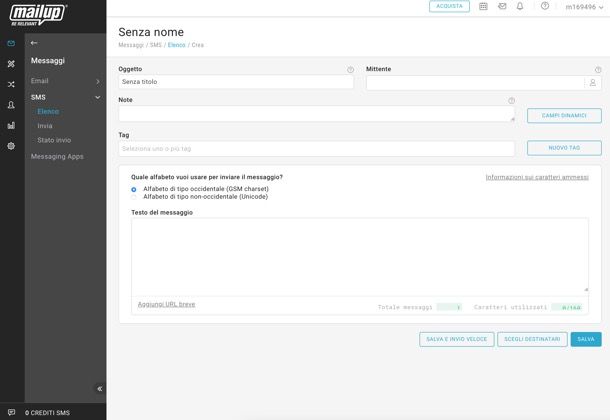
Task: Click into the Testo del messaggio textarea
Action: point(359,255)
